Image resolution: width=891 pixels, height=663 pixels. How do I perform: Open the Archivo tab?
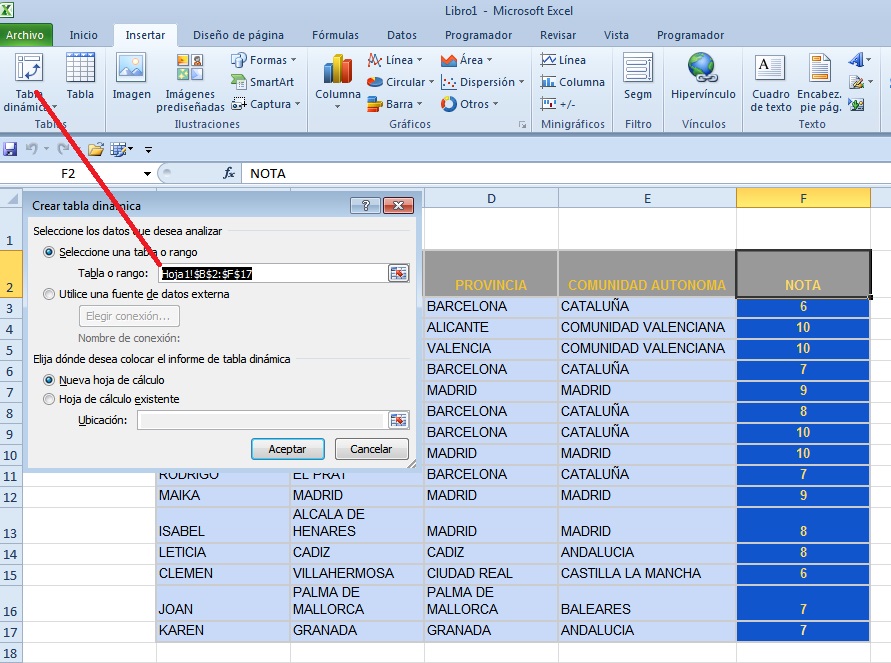point(26,35)
